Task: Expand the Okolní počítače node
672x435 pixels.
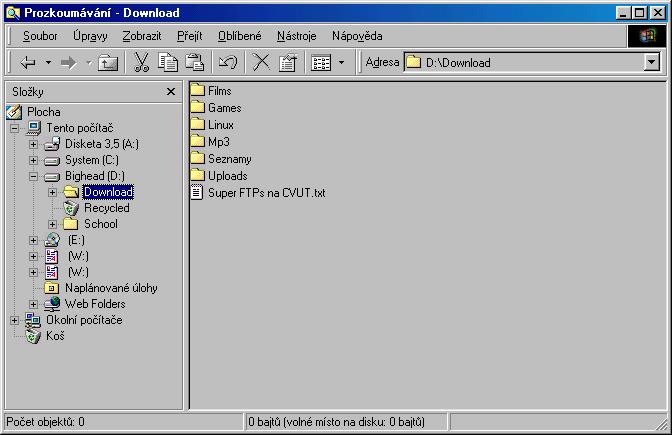Action: (15, 320)
